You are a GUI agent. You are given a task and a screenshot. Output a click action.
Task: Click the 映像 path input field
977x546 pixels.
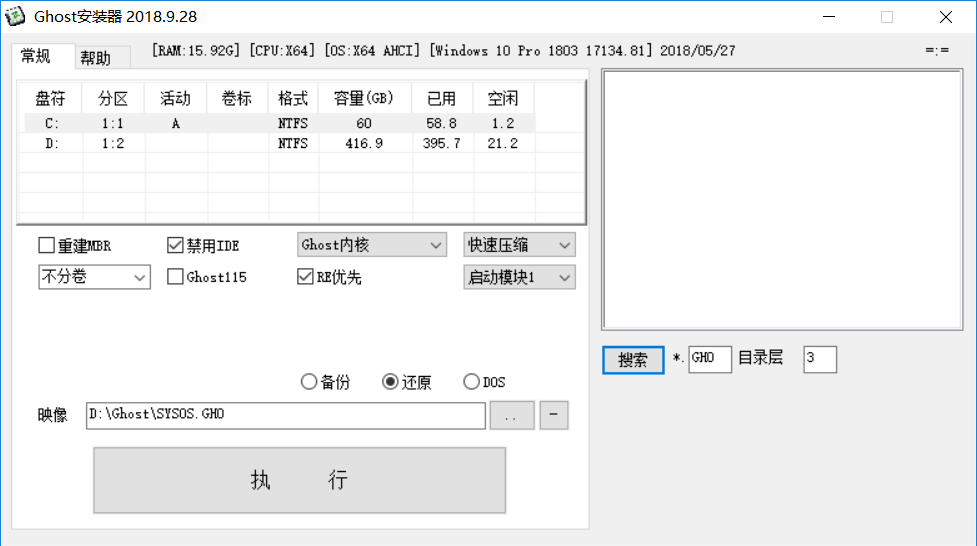pyautogui.click(x=285, y=415)
